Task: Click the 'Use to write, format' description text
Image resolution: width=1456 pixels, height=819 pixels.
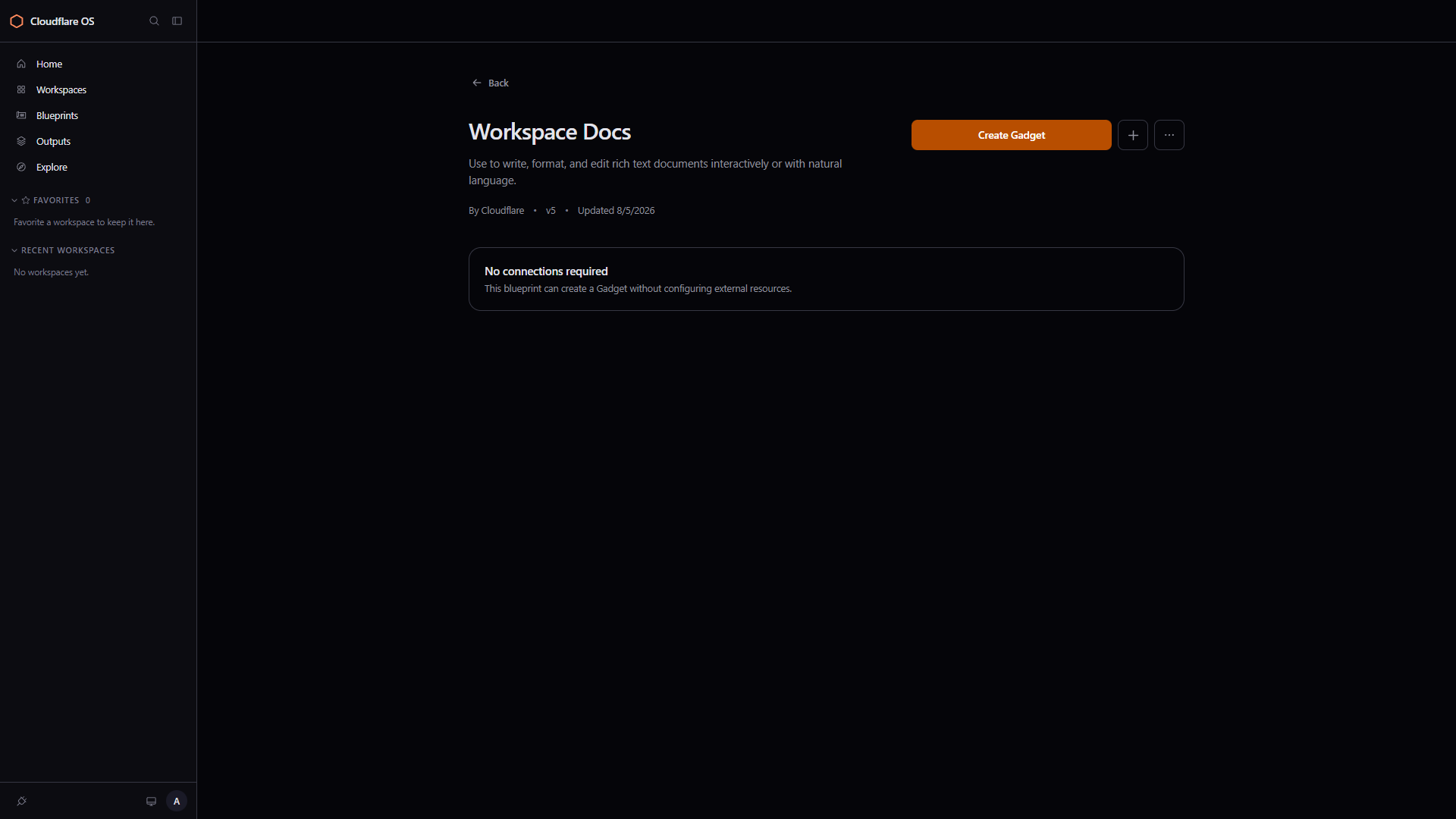Action: [x=655, y=172]
